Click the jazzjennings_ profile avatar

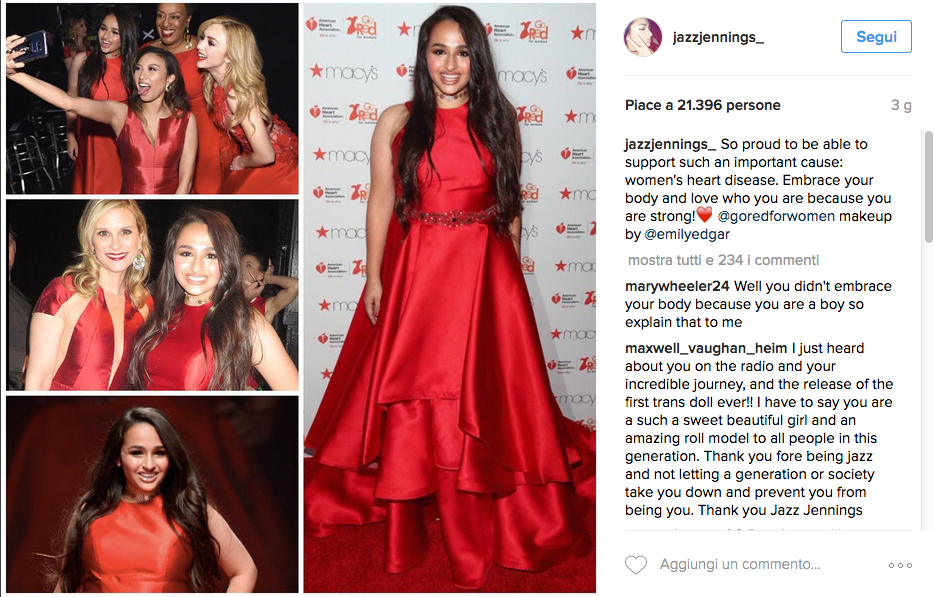(643, 37)
